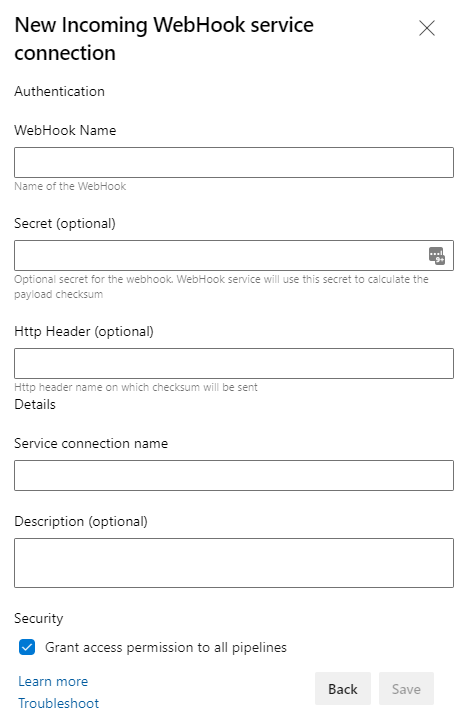
Task: Open the Troubleshoot link
Action: (x=59, y=703)
